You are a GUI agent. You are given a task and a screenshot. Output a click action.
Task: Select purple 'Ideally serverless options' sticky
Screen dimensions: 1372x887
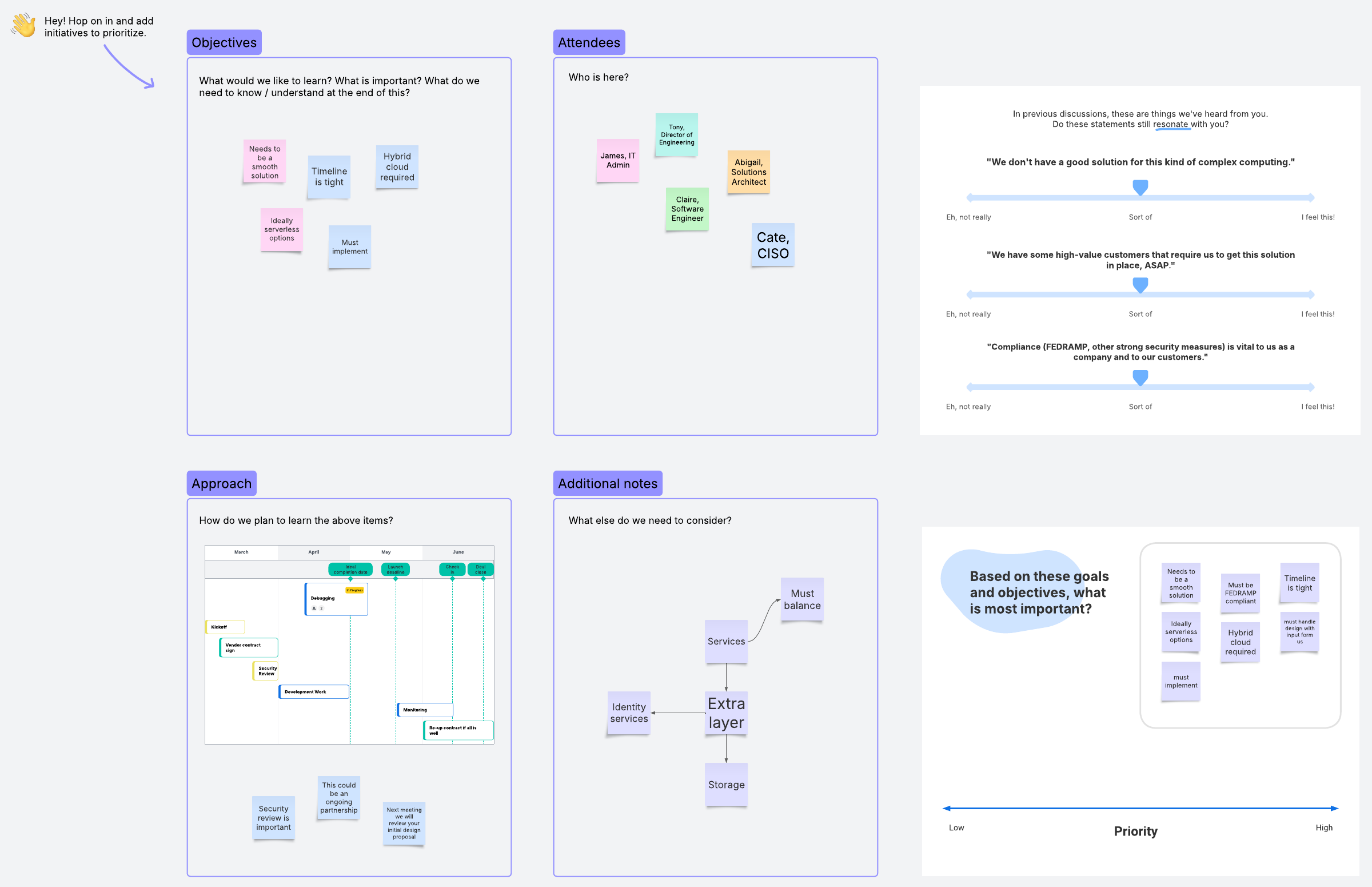click(1181, 632)
